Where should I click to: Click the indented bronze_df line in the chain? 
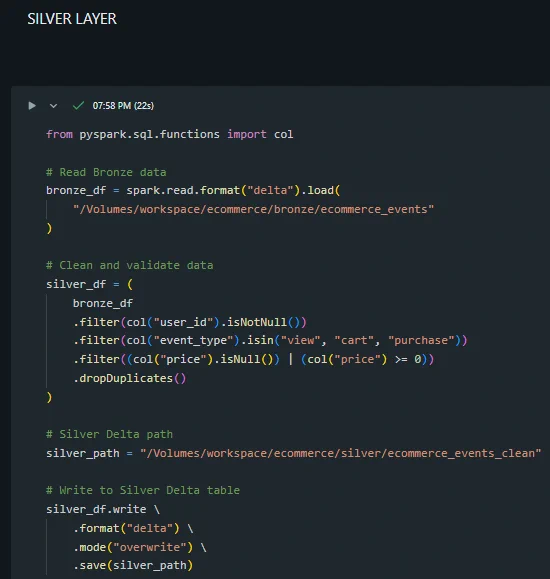pos(103,304)
